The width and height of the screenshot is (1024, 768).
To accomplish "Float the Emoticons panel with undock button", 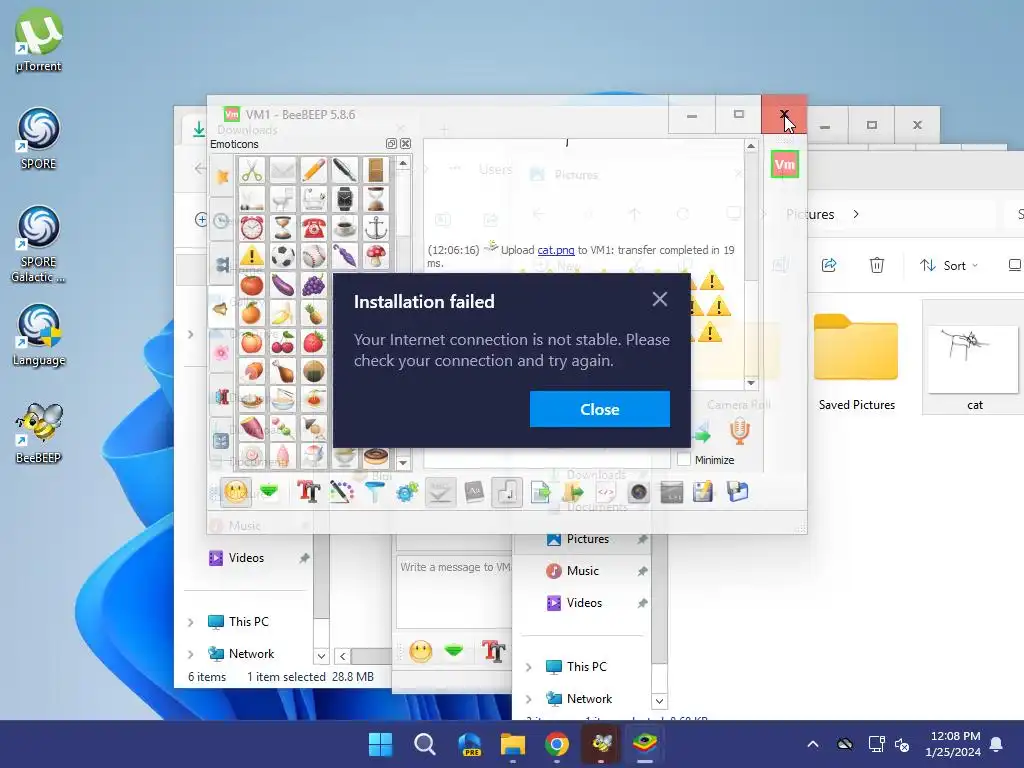I will 391,144.
